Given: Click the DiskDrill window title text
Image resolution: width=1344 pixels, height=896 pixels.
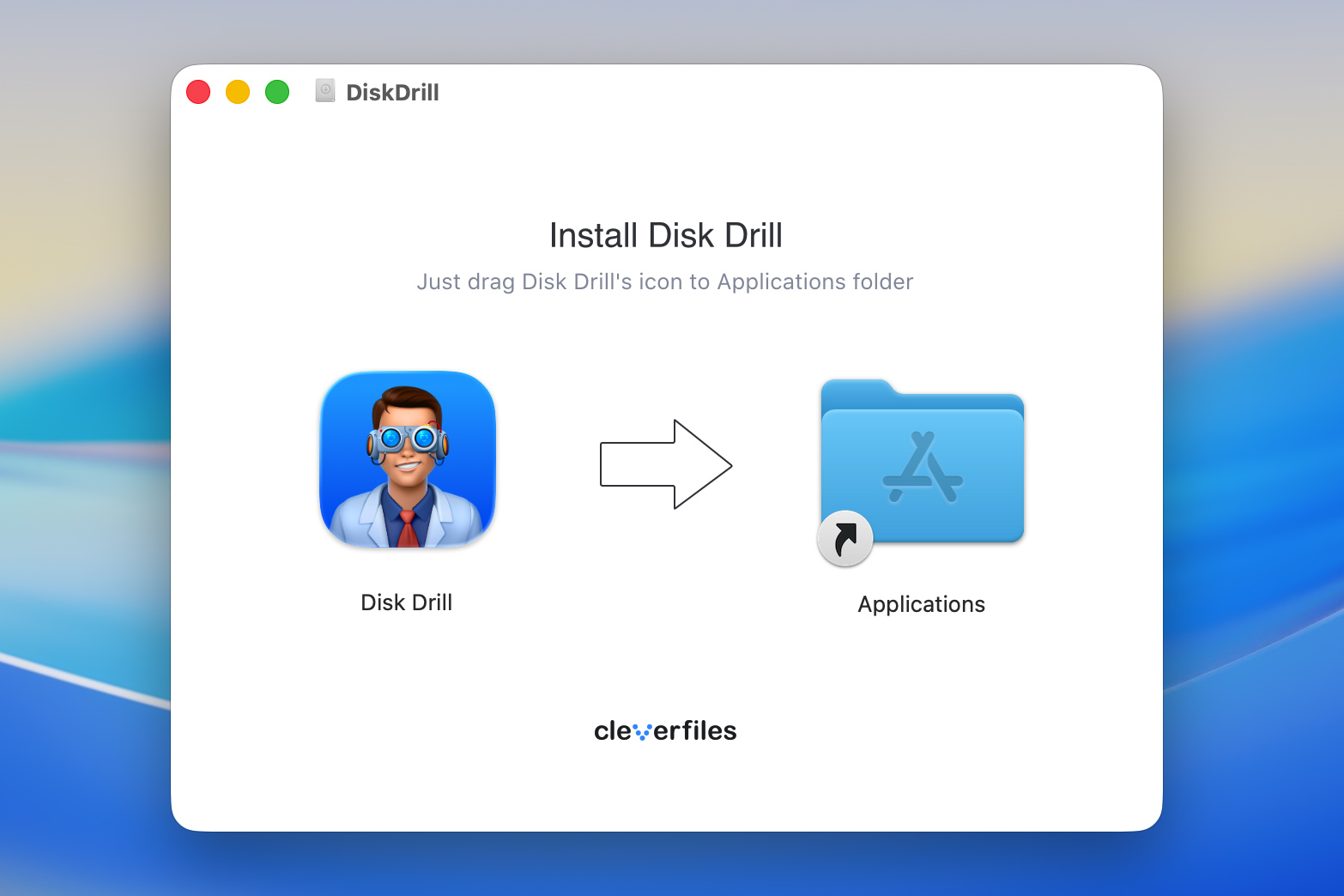Looking at the screenshot, I should coord(392,93).
